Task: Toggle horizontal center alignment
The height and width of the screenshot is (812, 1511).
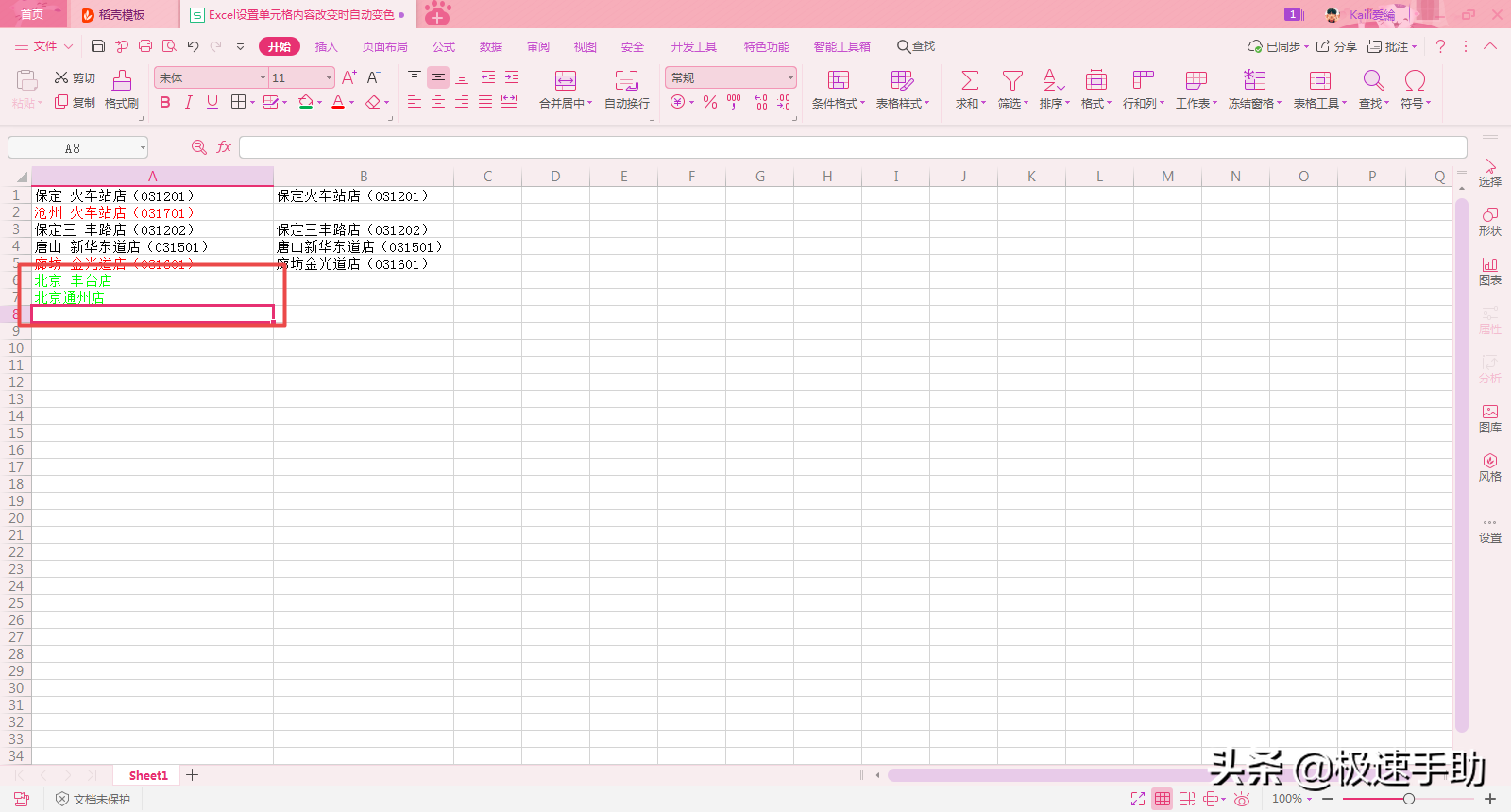Action: 438,102
